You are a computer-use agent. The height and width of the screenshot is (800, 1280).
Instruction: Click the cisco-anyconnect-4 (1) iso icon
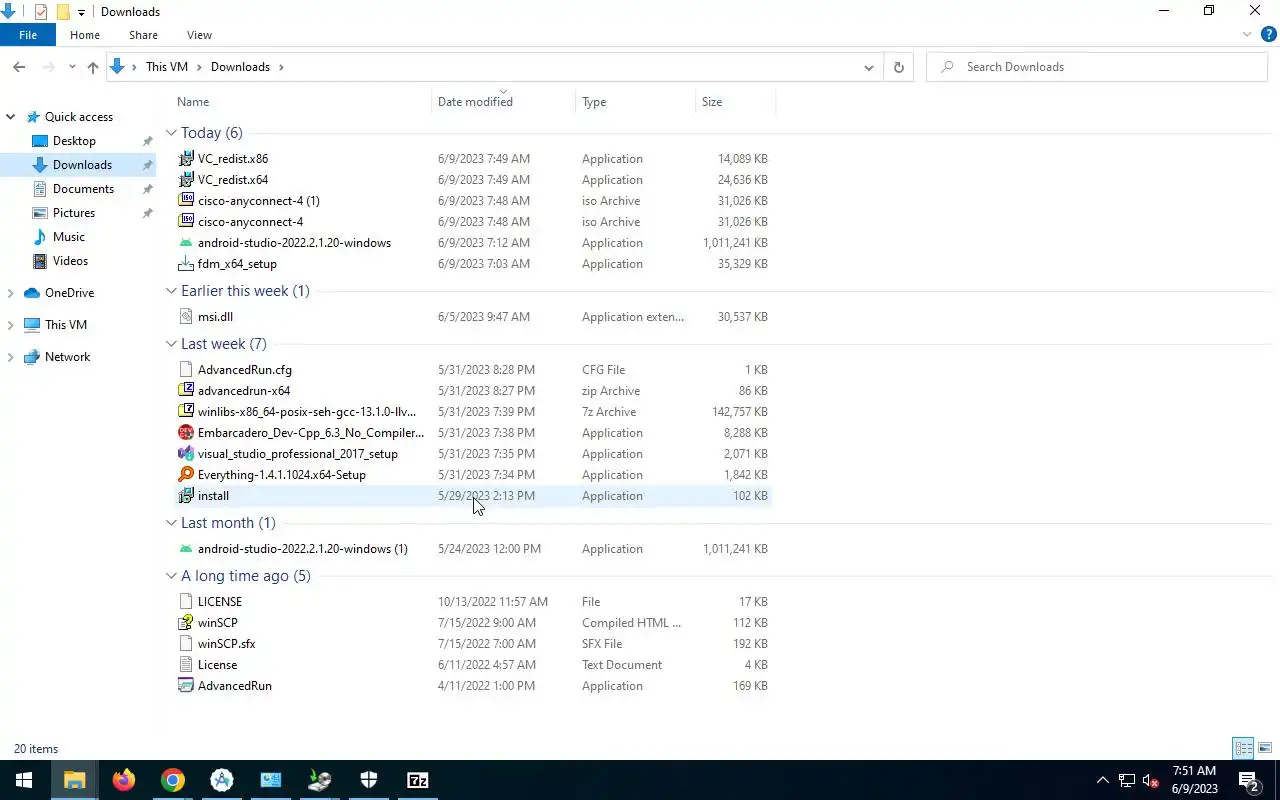click(186, 201)
